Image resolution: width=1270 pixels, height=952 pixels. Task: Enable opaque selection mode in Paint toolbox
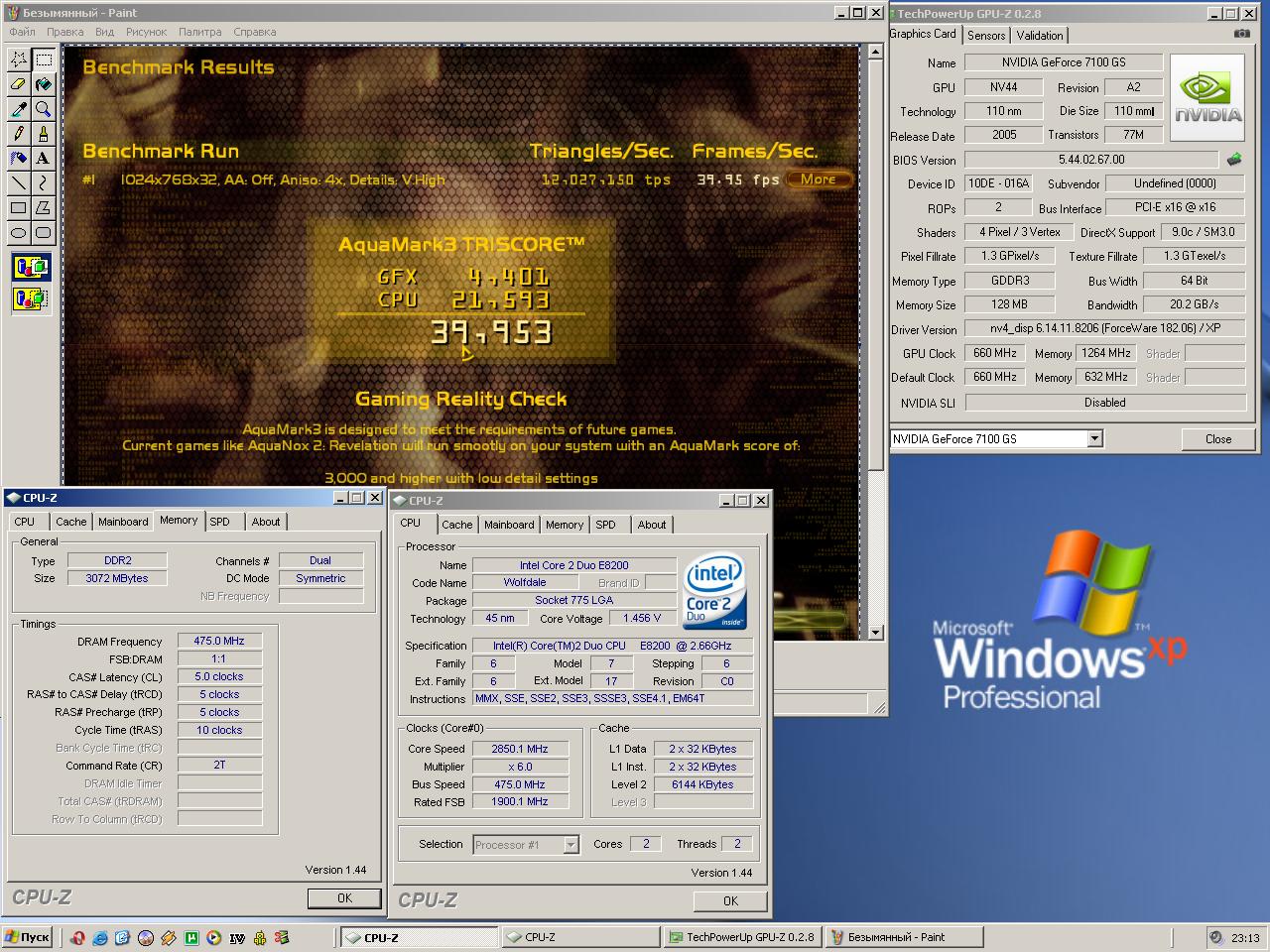(x=32, y=266)
